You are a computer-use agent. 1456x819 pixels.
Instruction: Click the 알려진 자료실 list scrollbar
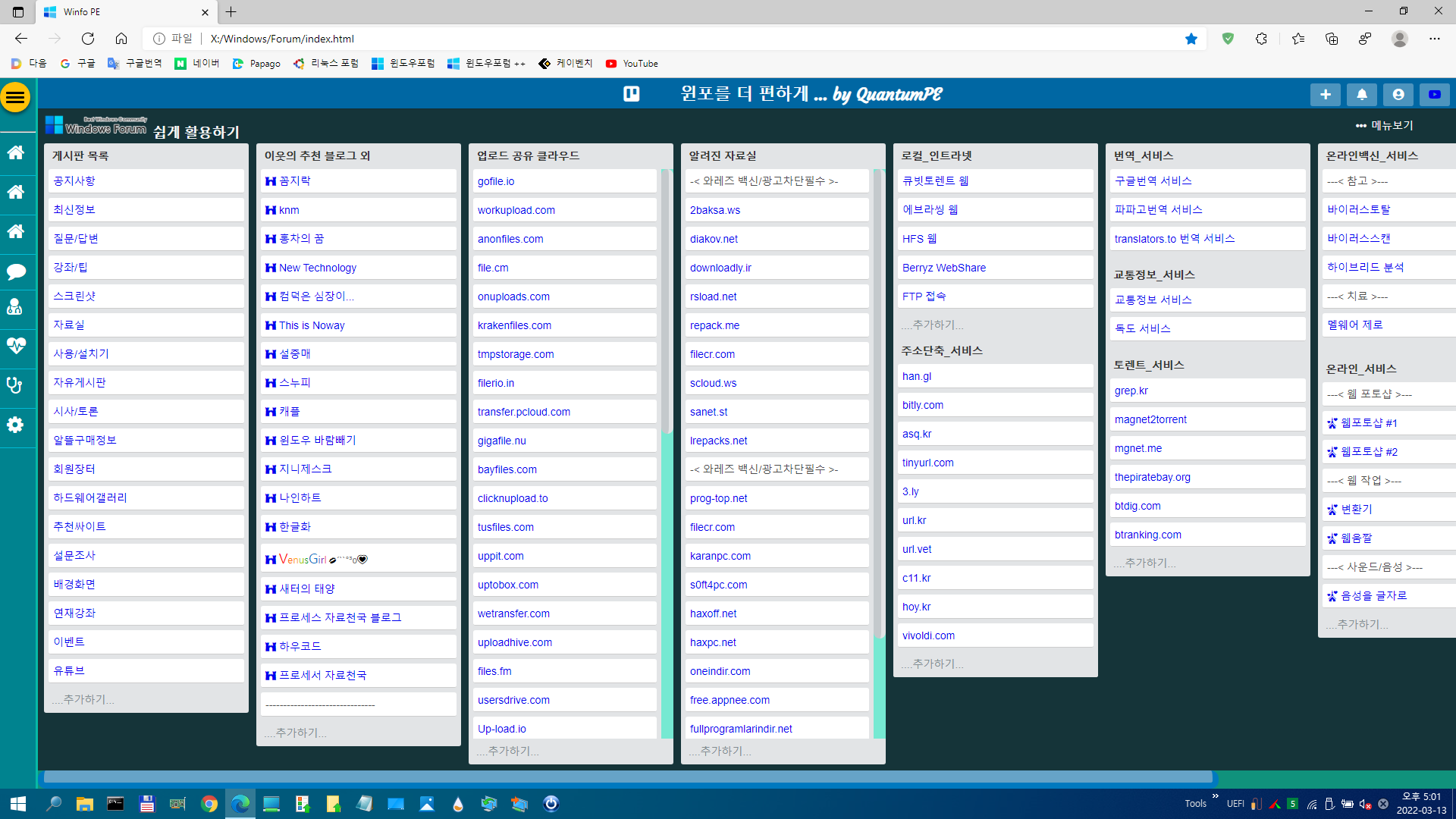coord(879,402)
